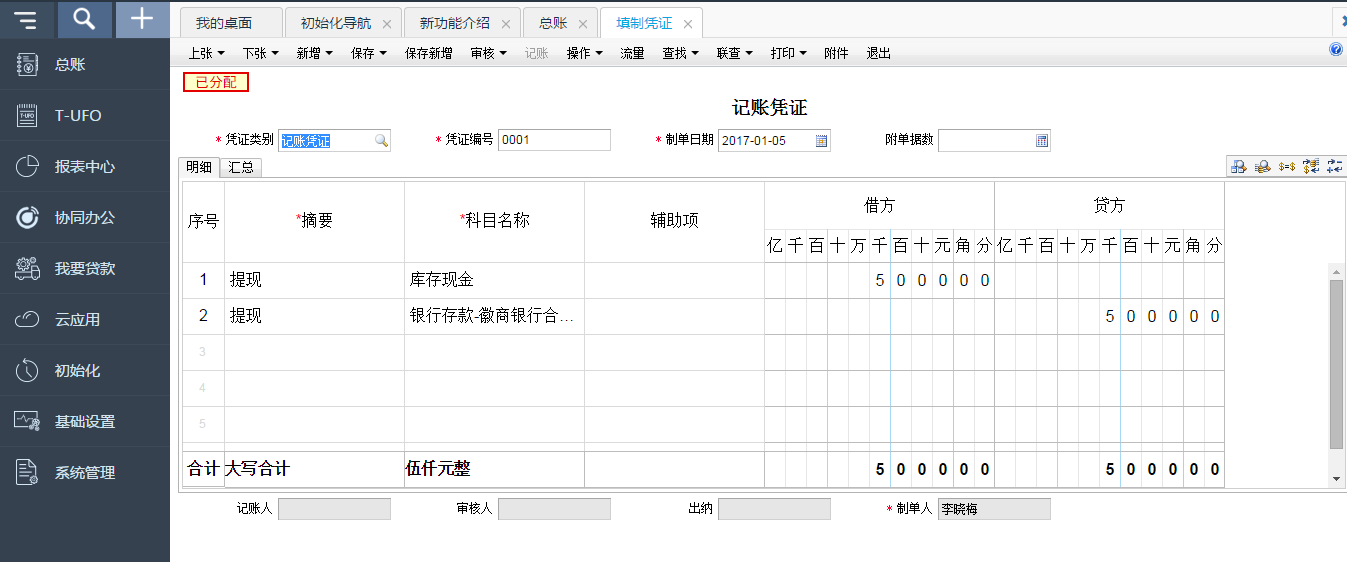The image size is (1347, 562).
Task: Open 系统管理 in the sidebar
Action: tap(84, 473)
